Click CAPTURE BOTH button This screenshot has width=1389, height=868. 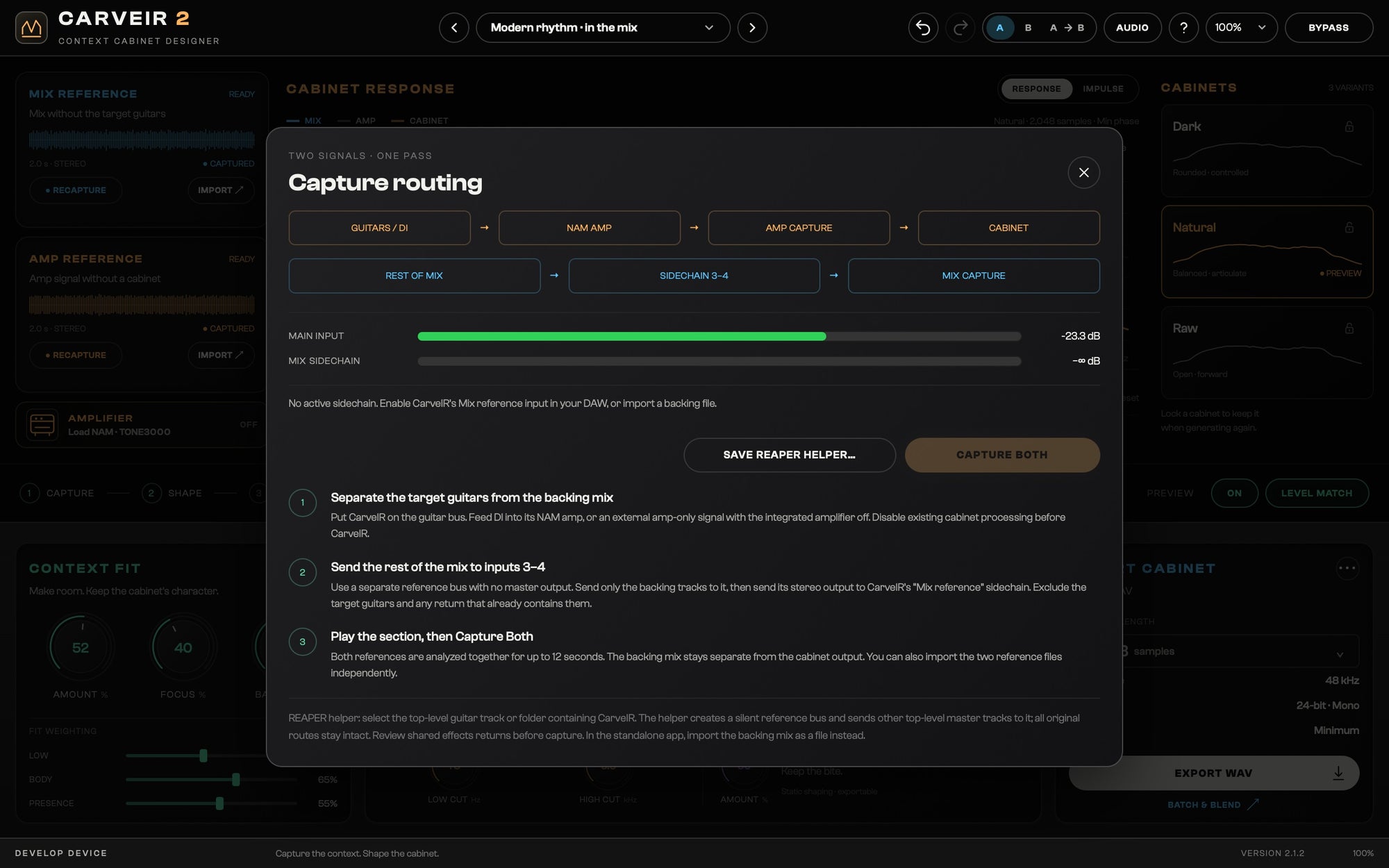coord(1002,455)
